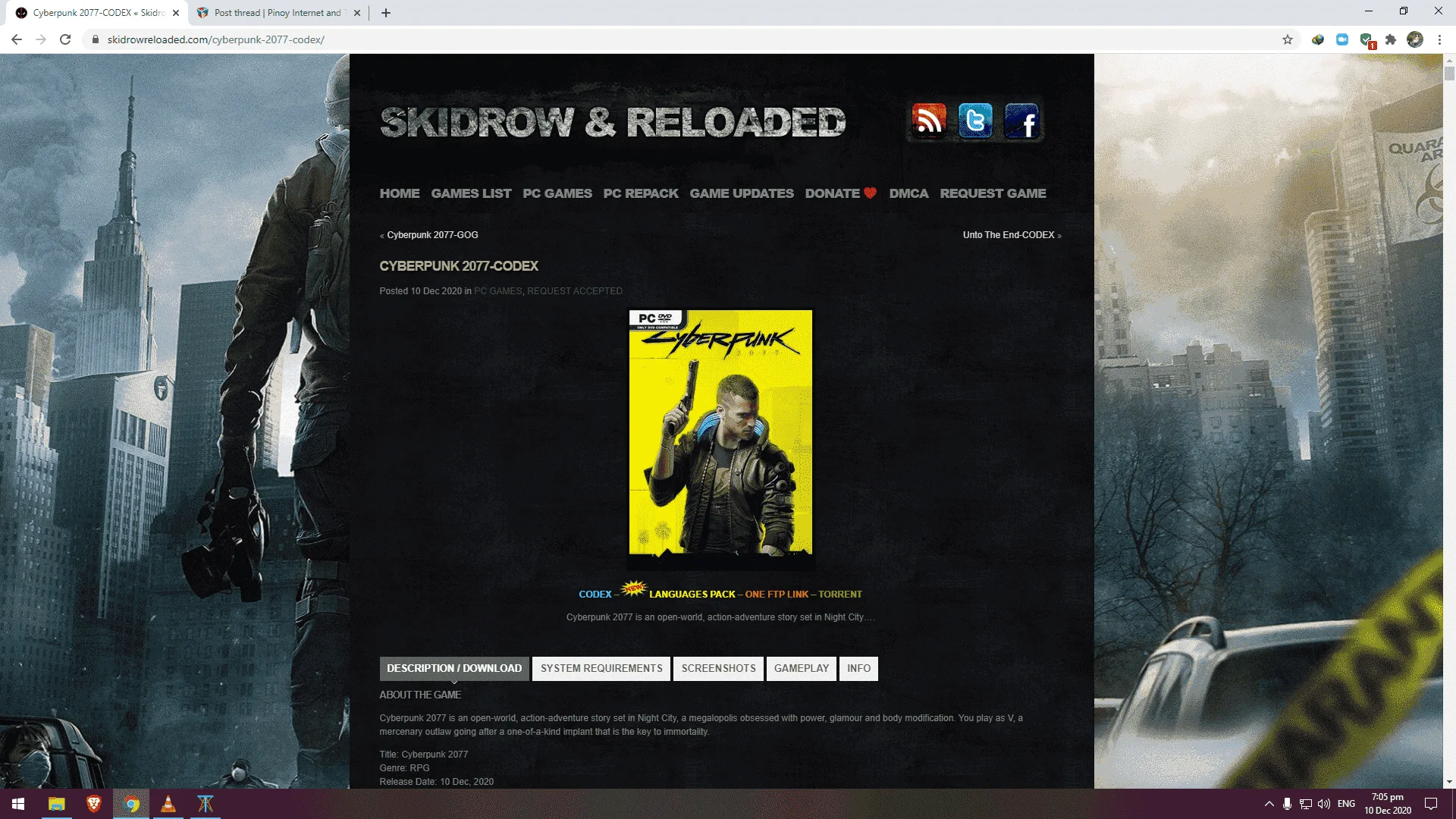This screenshot has height=819, width=1456.
Task: Switch to the Cyberpunk 2077-CODEX browser tab
Action: point(98,13)
